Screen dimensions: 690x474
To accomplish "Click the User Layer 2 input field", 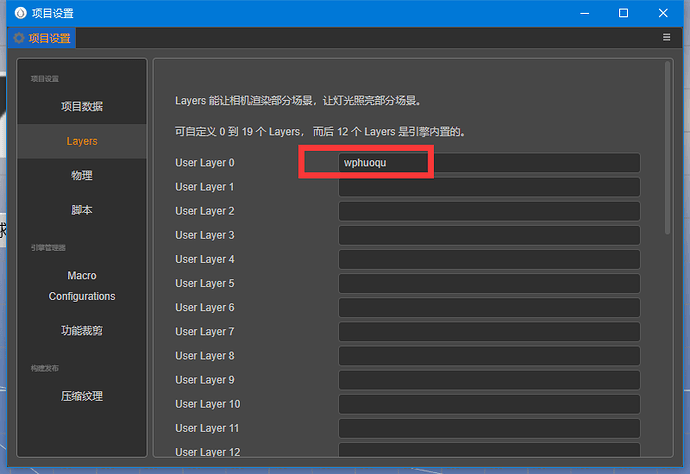I will coord(489,211).
